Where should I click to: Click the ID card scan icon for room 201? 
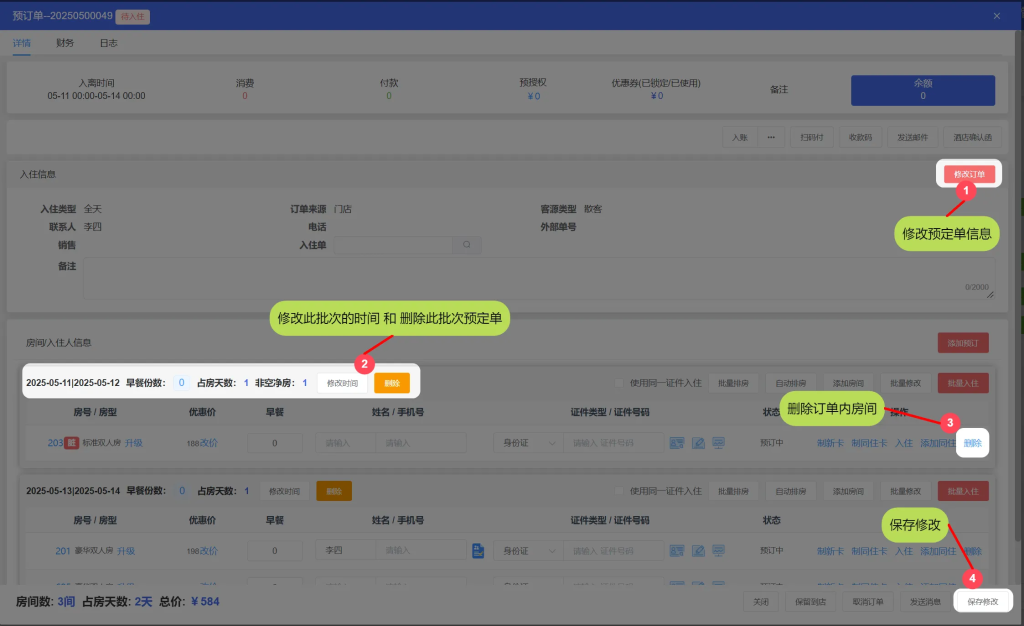click(677, 551)
